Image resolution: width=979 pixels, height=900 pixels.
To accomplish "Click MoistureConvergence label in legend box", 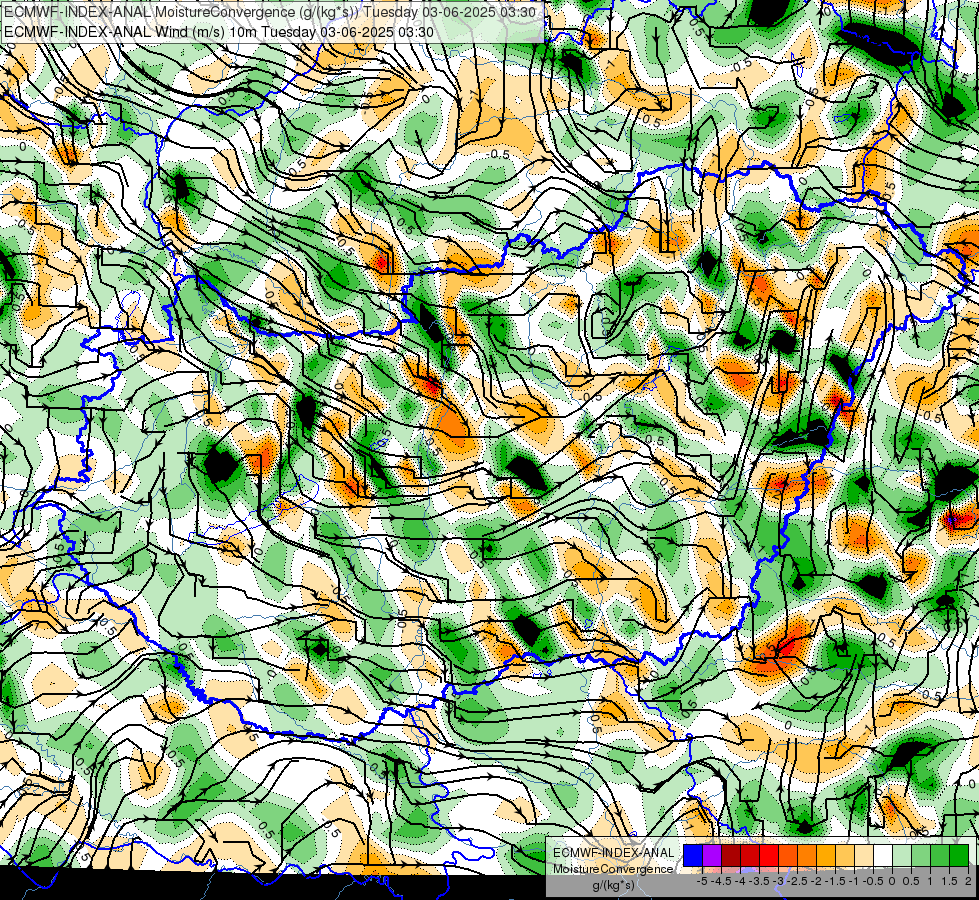I will [613, 869].
